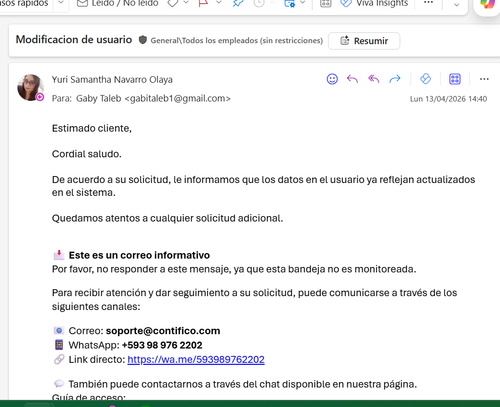Screen dimensions: 500x407
Task: React to message with smiley emoji icon
Action: [x=332, y=79]
